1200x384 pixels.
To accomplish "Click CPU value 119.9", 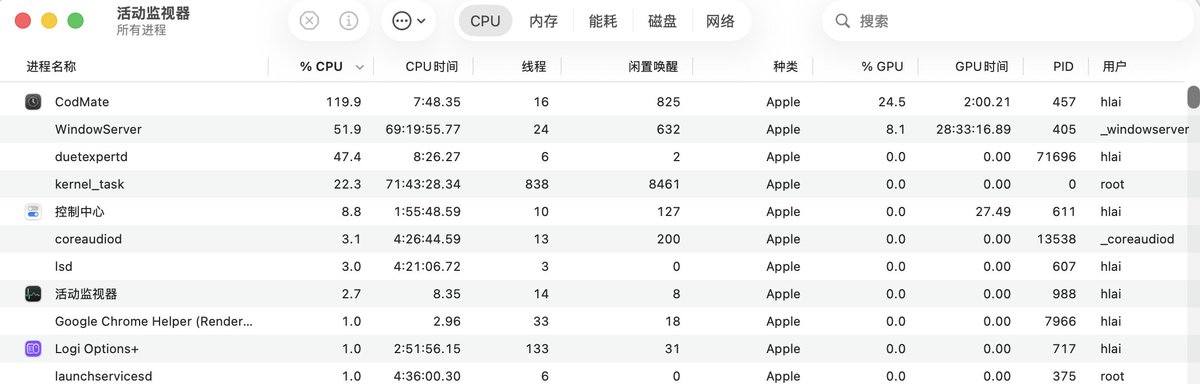I will coord(343,102).
